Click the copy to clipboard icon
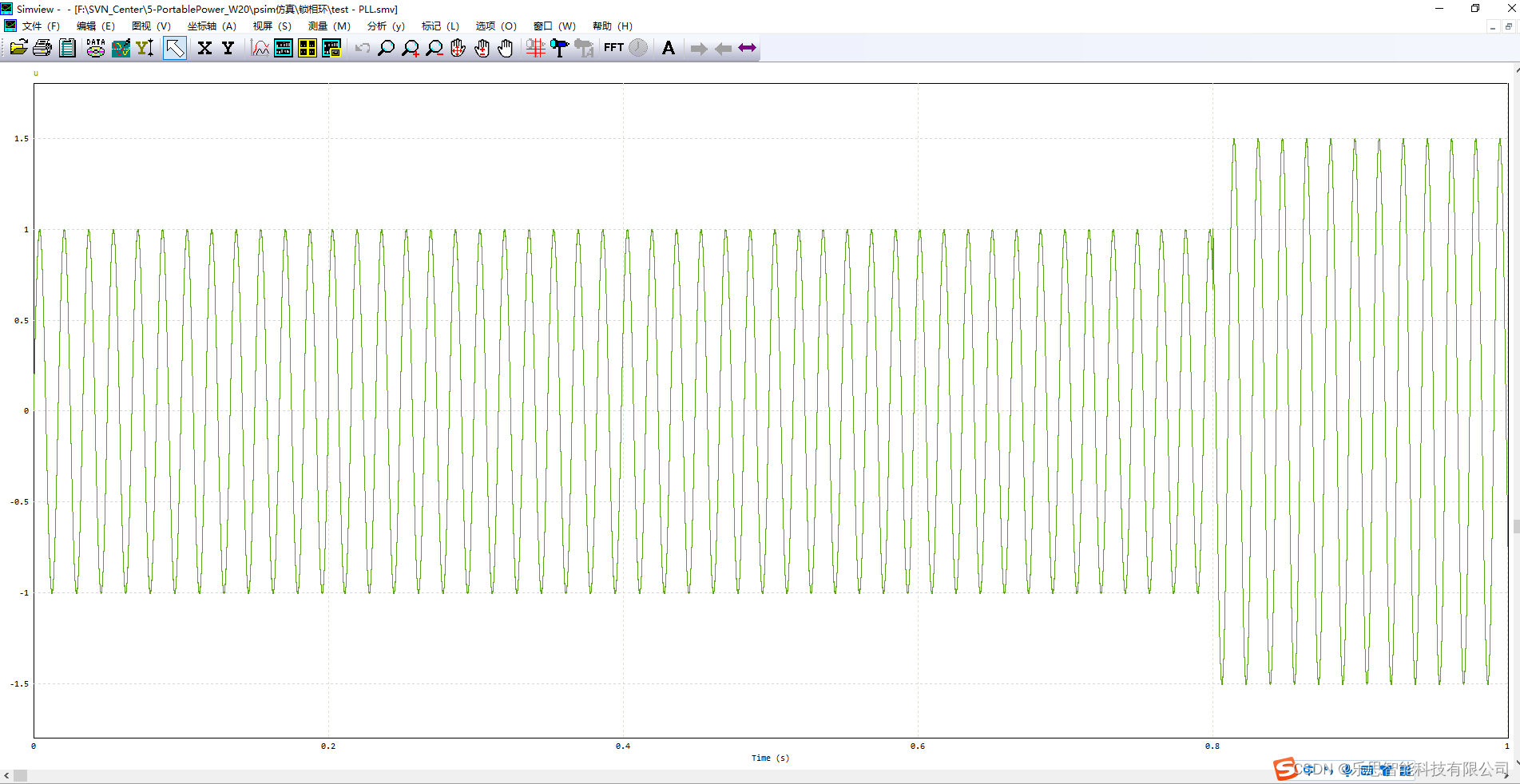Viewport: 1520px width, 784px height. (67, 48)
